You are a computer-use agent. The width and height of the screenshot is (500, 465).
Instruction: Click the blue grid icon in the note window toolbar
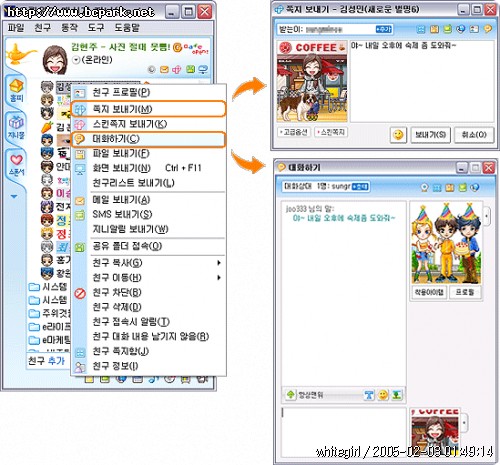click(x=421, y=29)
